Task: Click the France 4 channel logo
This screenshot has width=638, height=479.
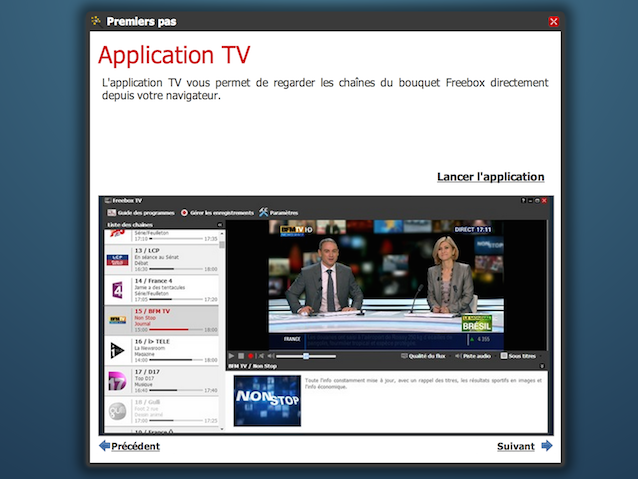Action: click(118, 290)
